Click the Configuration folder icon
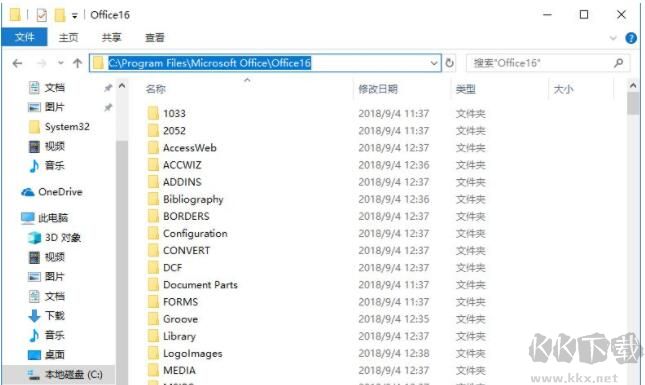 click(153, 233)
